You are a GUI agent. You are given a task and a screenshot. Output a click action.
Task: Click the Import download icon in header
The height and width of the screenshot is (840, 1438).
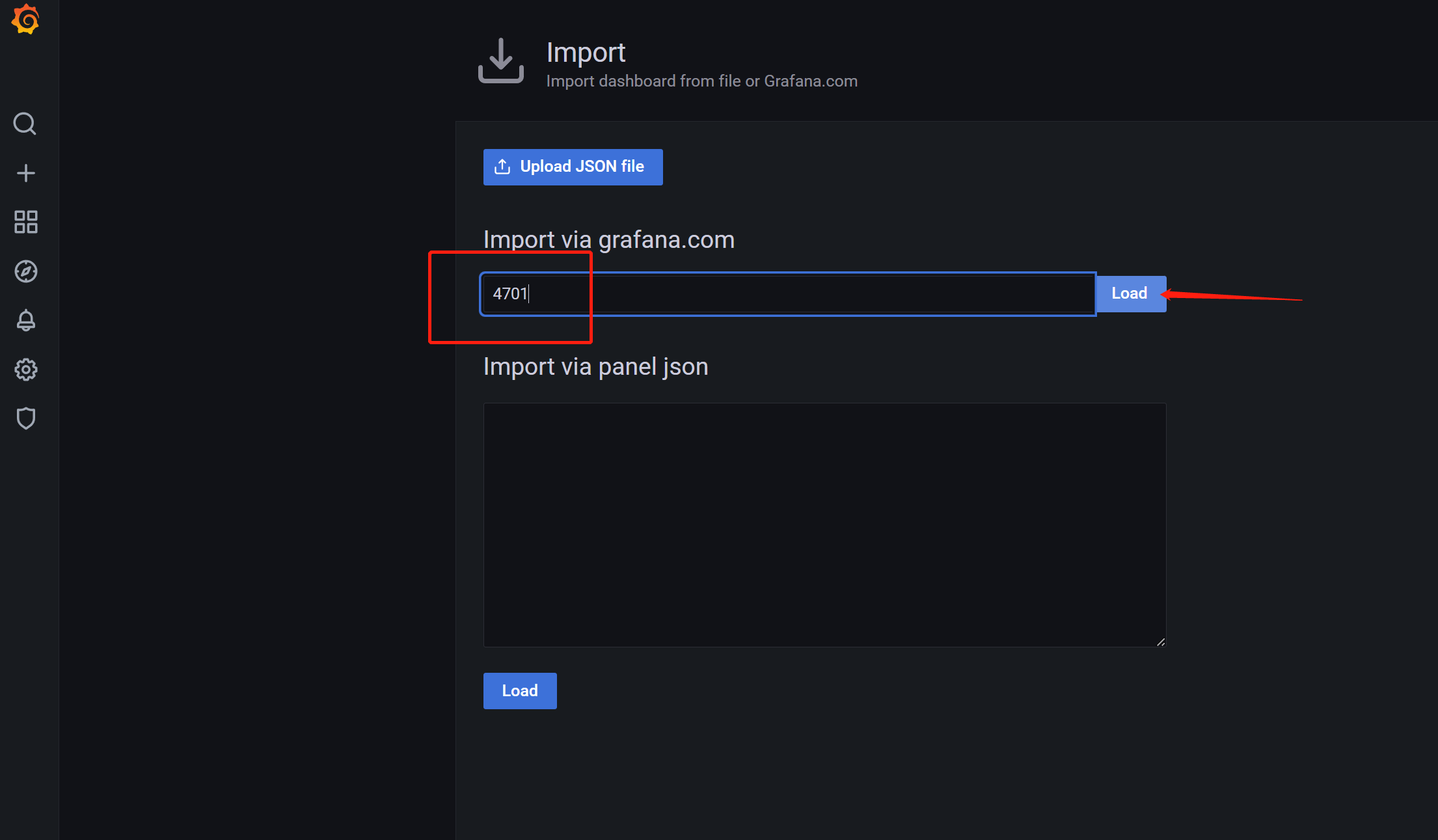pos(501,61)
